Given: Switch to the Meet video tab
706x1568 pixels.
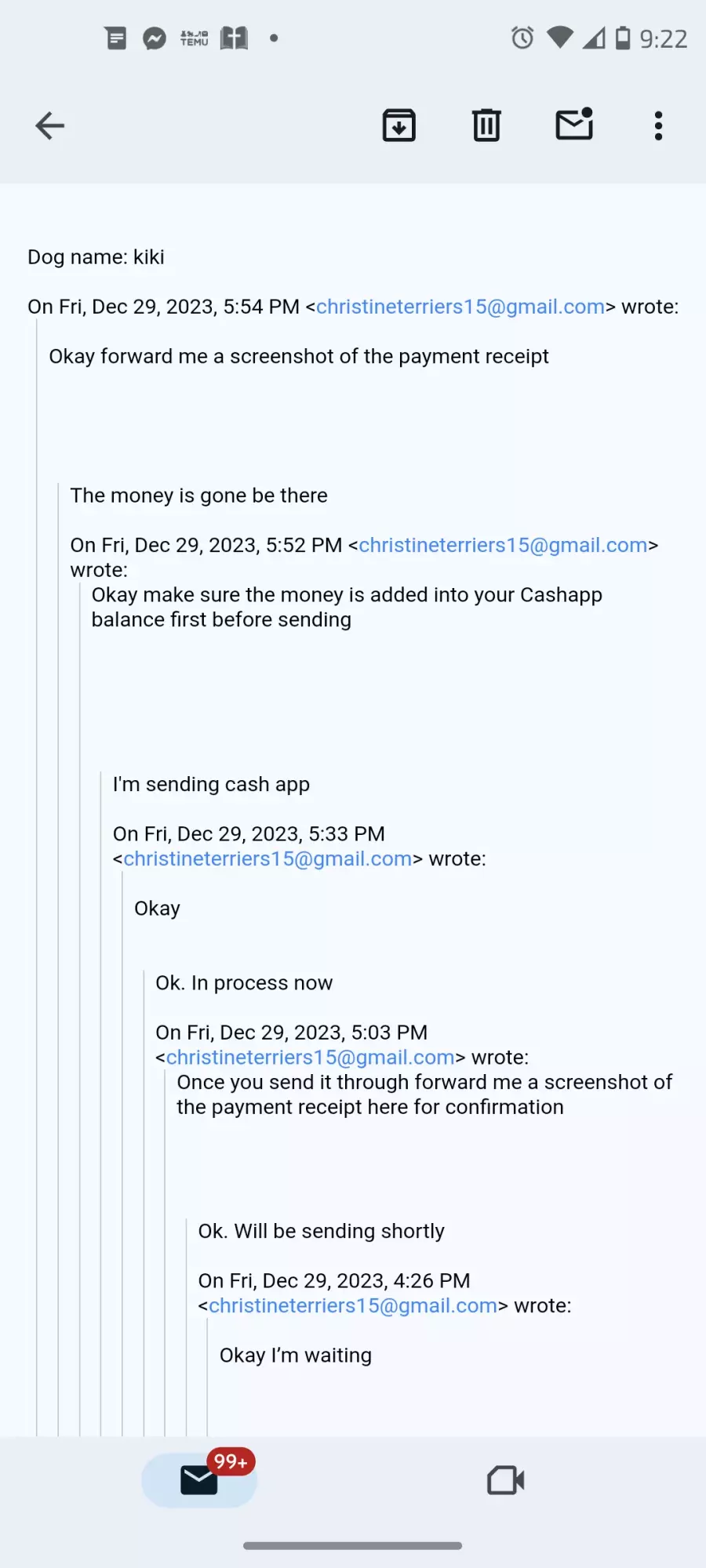Looking at the screenshot, I should click(505, 1480).
